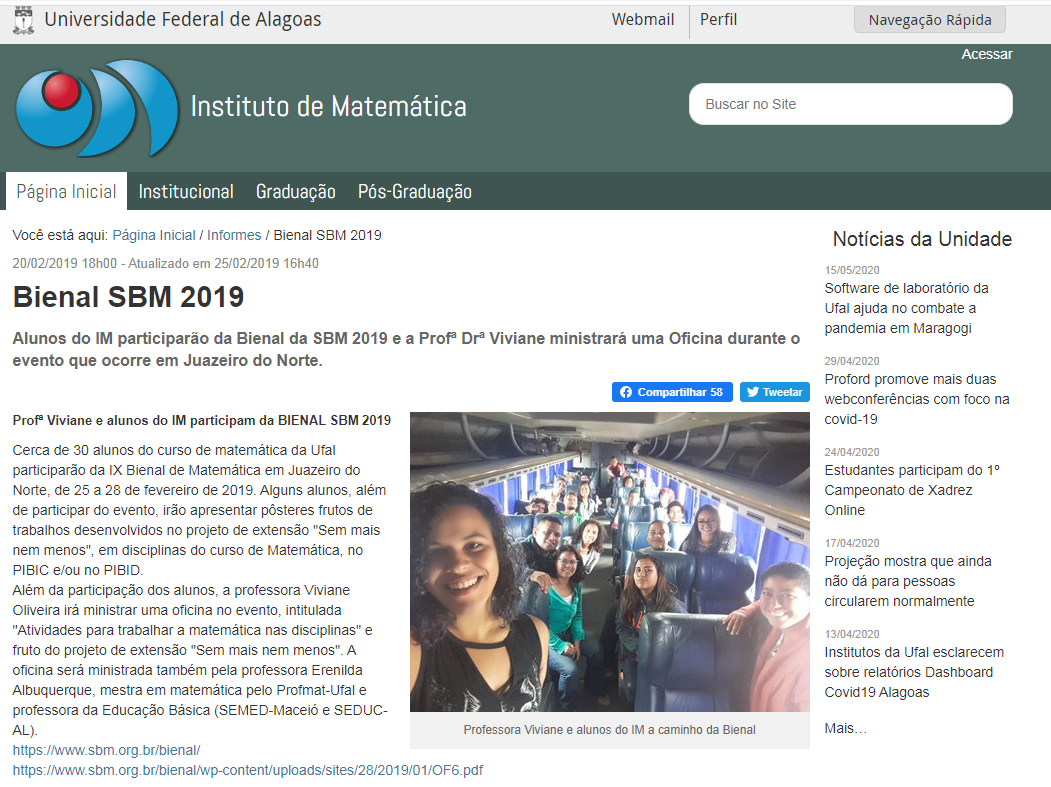1051x787 pixels.
Task: Open the Institucional menu
Action: tap(186, 191)
